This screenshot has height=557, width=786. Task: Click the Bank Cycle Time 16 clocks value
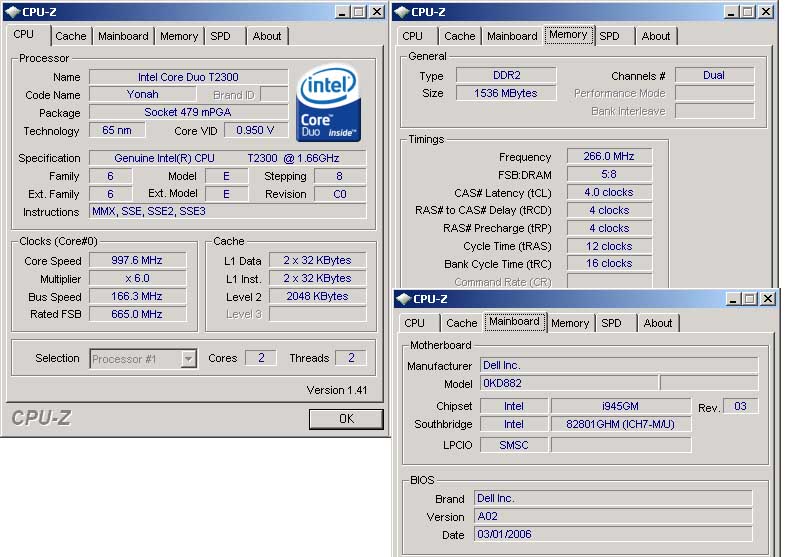point(609,264)
